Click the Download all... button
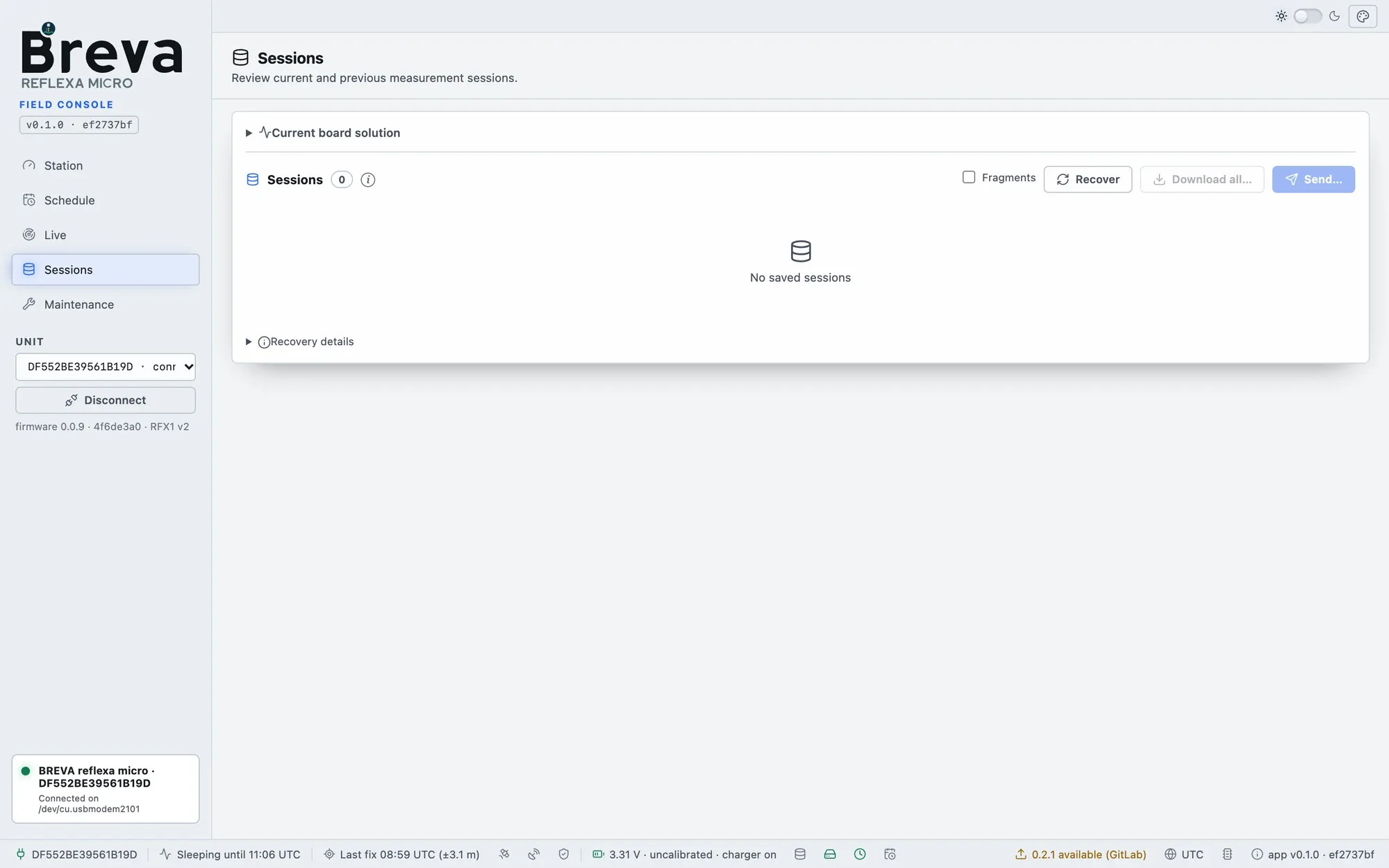This screenshot has width=1389, height=868. point(1202,179)
